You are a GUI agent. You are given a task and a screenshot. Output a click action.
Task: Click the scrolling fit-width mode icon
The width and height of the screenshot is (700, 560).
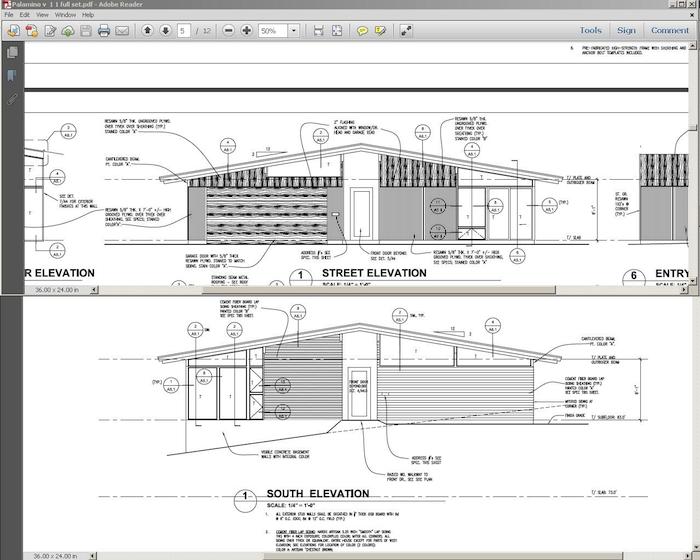point(318,31)
